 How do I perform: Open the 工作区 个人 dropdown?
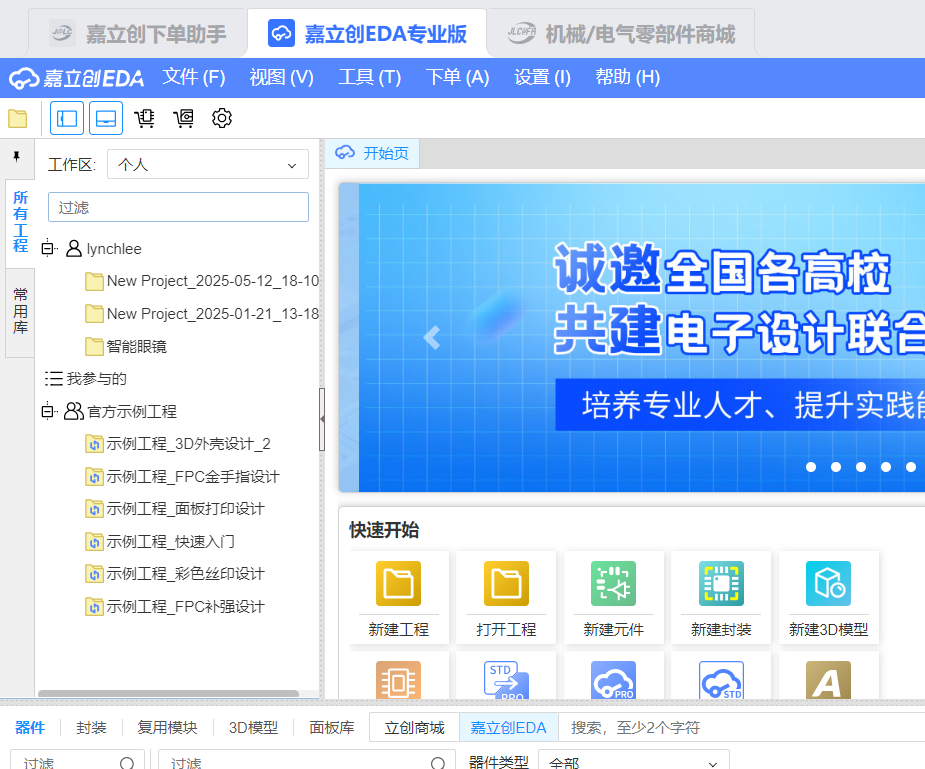click(208, 165)
